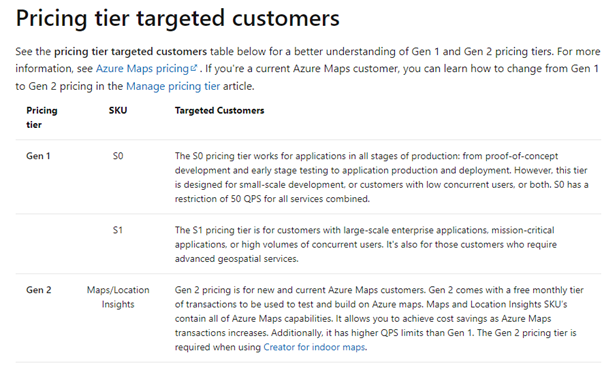Click the Gen 2 pricing description paragraph
Viewport: 602px width, 370px height.
pyautogui.click(x=379, y=318)
